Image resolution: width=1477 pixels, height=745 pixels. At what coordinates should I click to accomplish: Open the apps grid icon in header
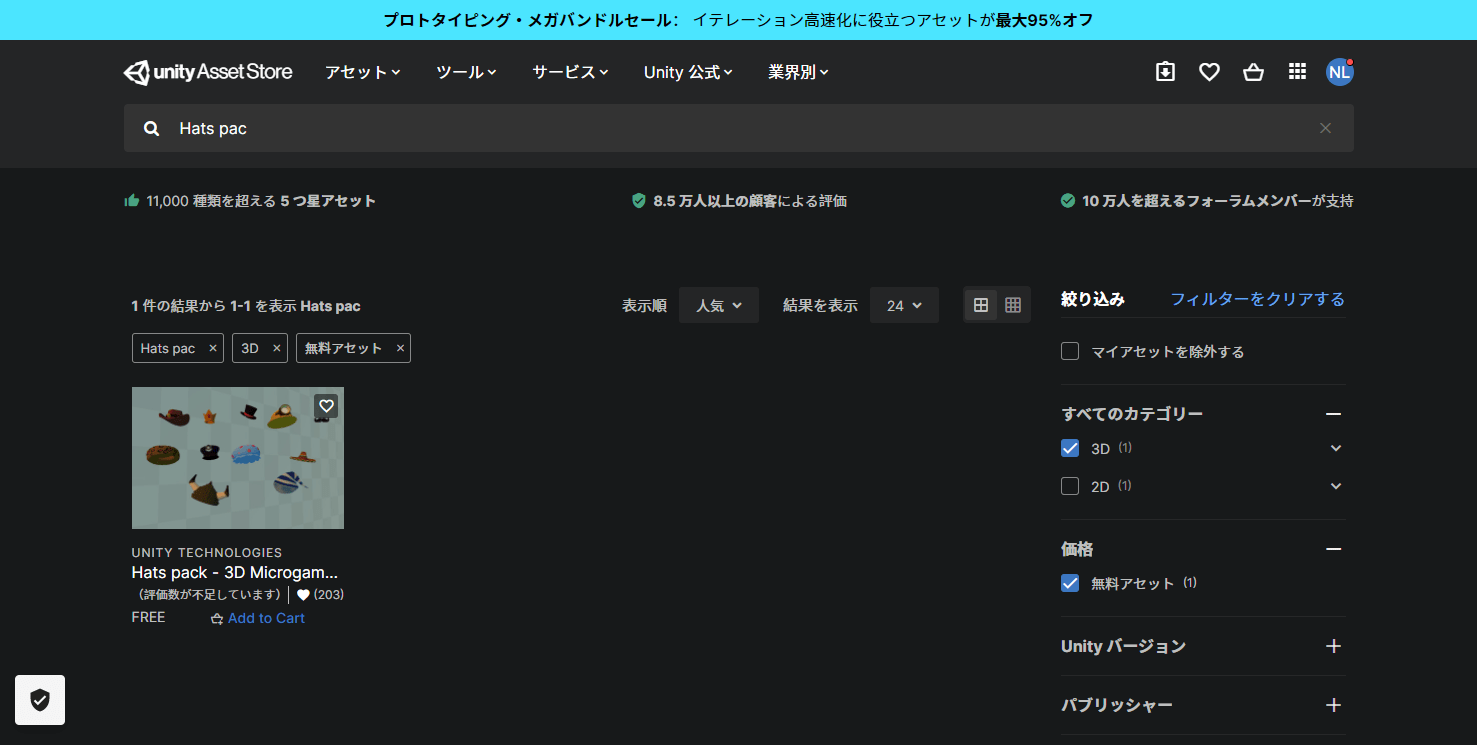coord(1297,71)
